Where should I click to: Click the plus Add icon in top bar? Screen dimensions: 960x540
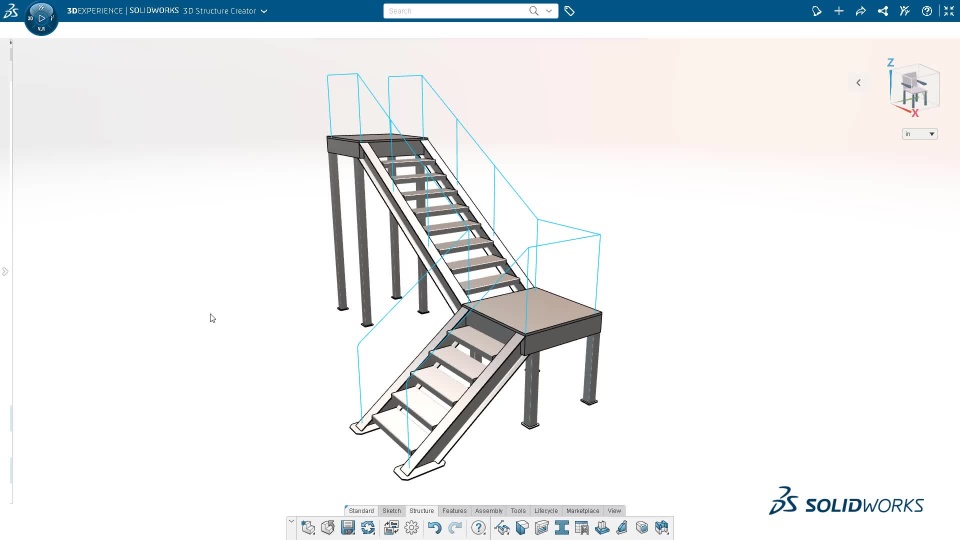tap(839, 11)
